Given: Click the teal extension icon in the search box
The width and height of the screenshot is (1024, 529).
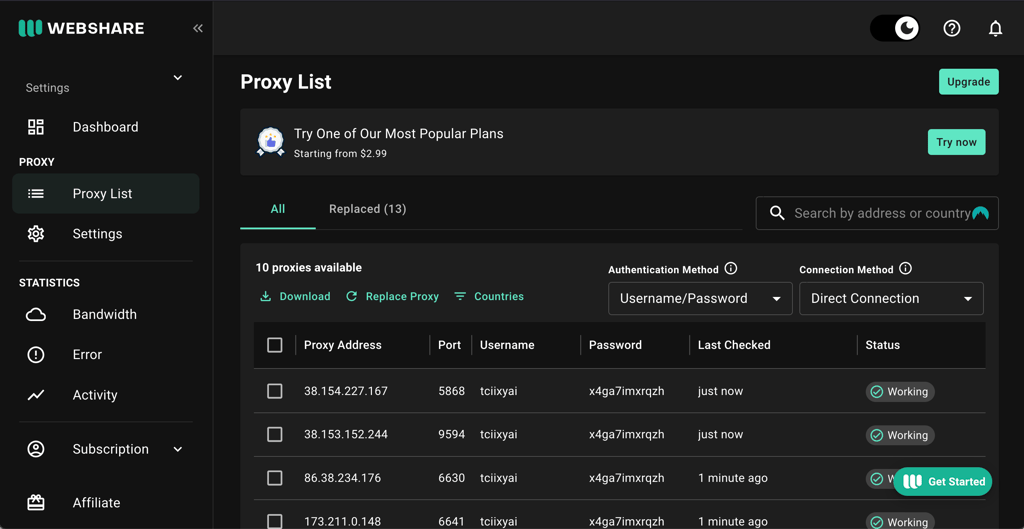Looking at the screenshot, I should tap(980, 213).
